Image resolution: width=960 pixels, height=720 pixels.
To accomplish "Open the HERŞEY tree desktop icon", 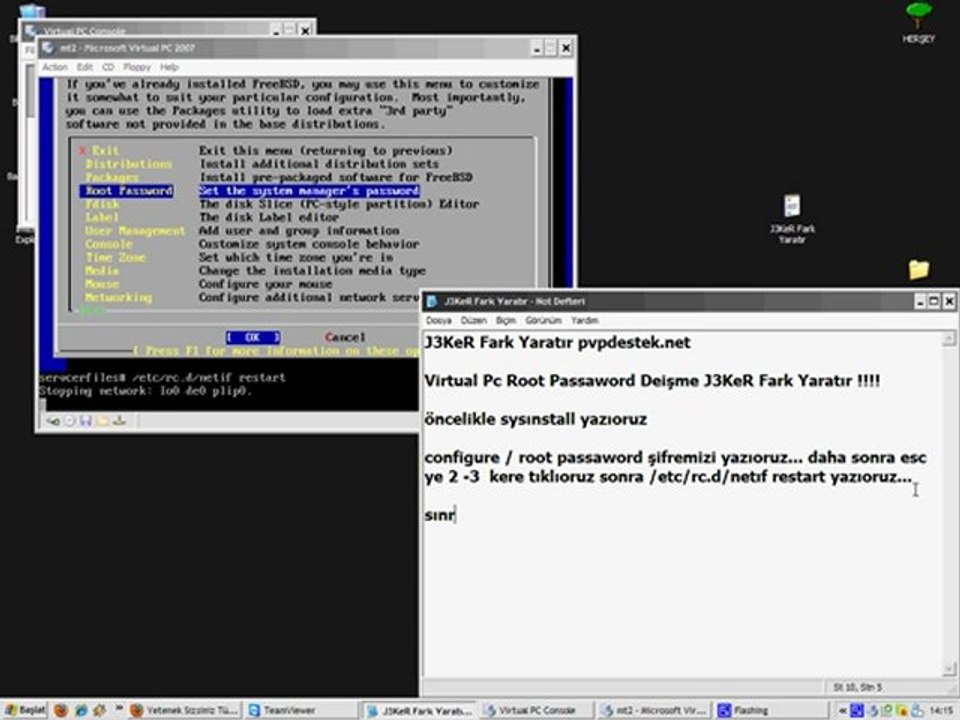I will pyautogui.click(x=918, y=23).
